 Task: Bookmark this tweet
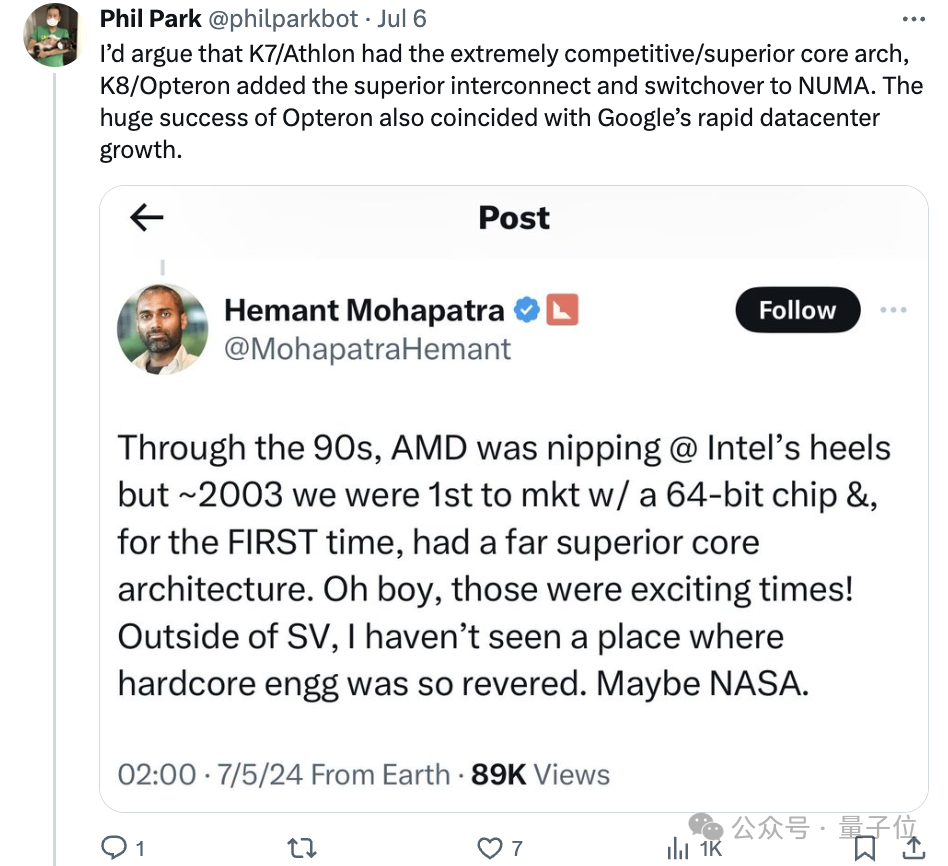click(865, 848)
